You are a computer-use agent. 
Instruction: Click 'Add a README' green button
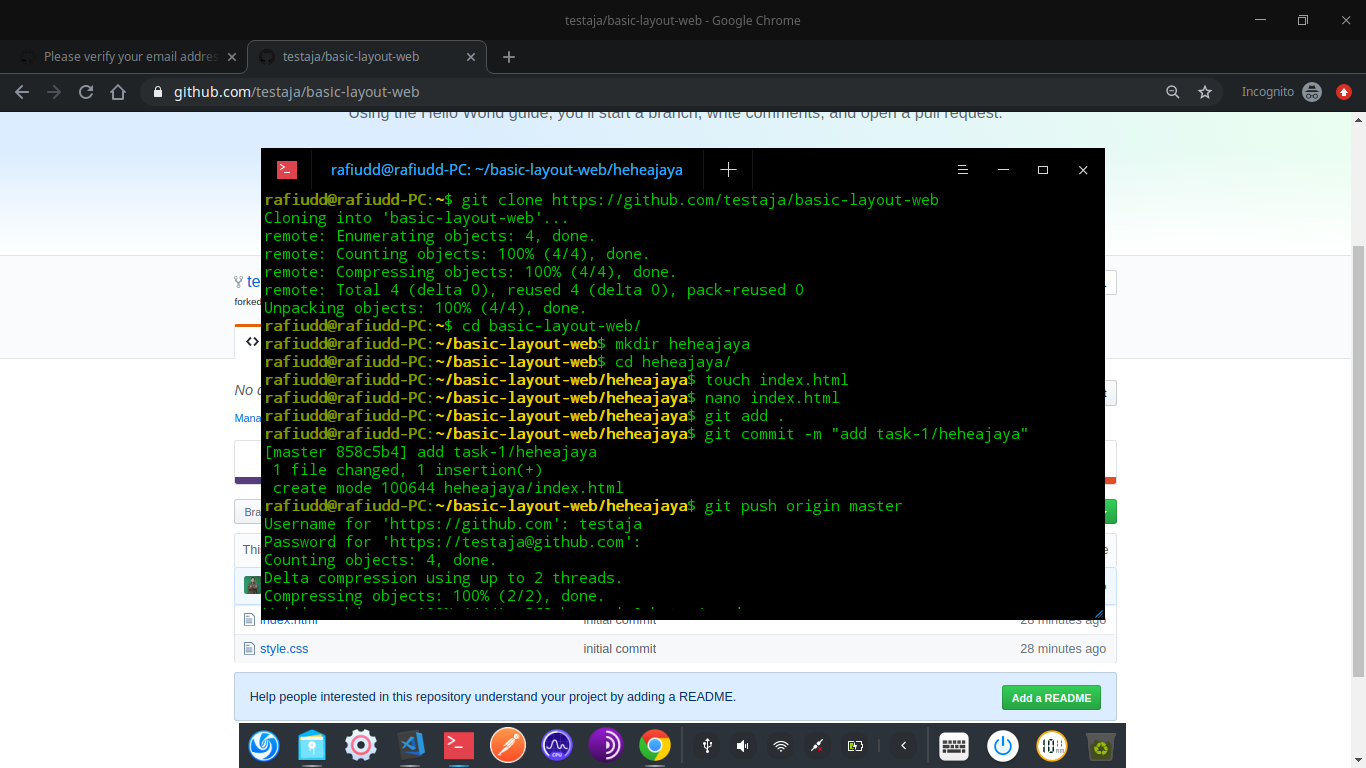[1051, 698]
